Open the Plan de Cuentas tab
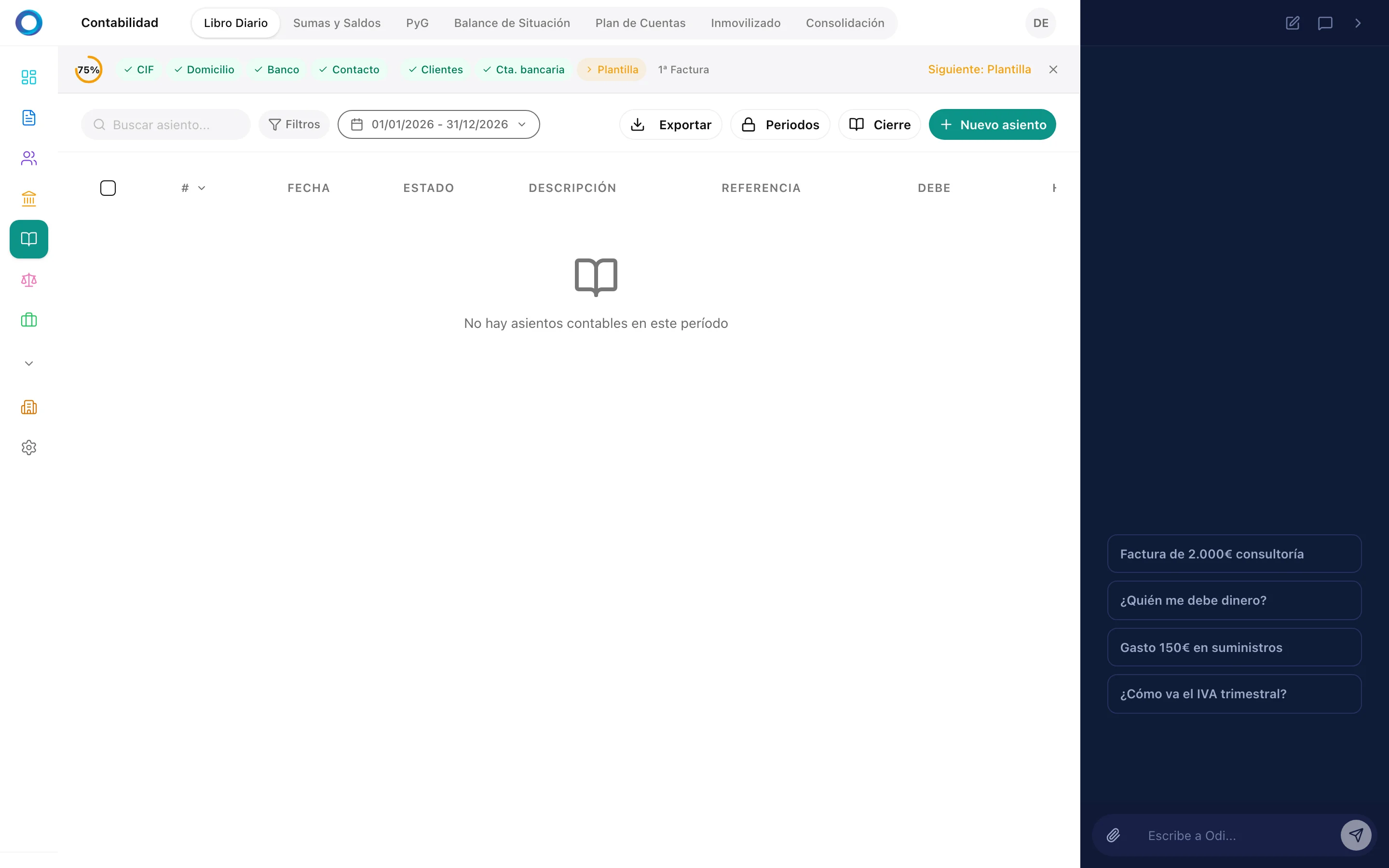1389x868 pixels. (640, 23)
